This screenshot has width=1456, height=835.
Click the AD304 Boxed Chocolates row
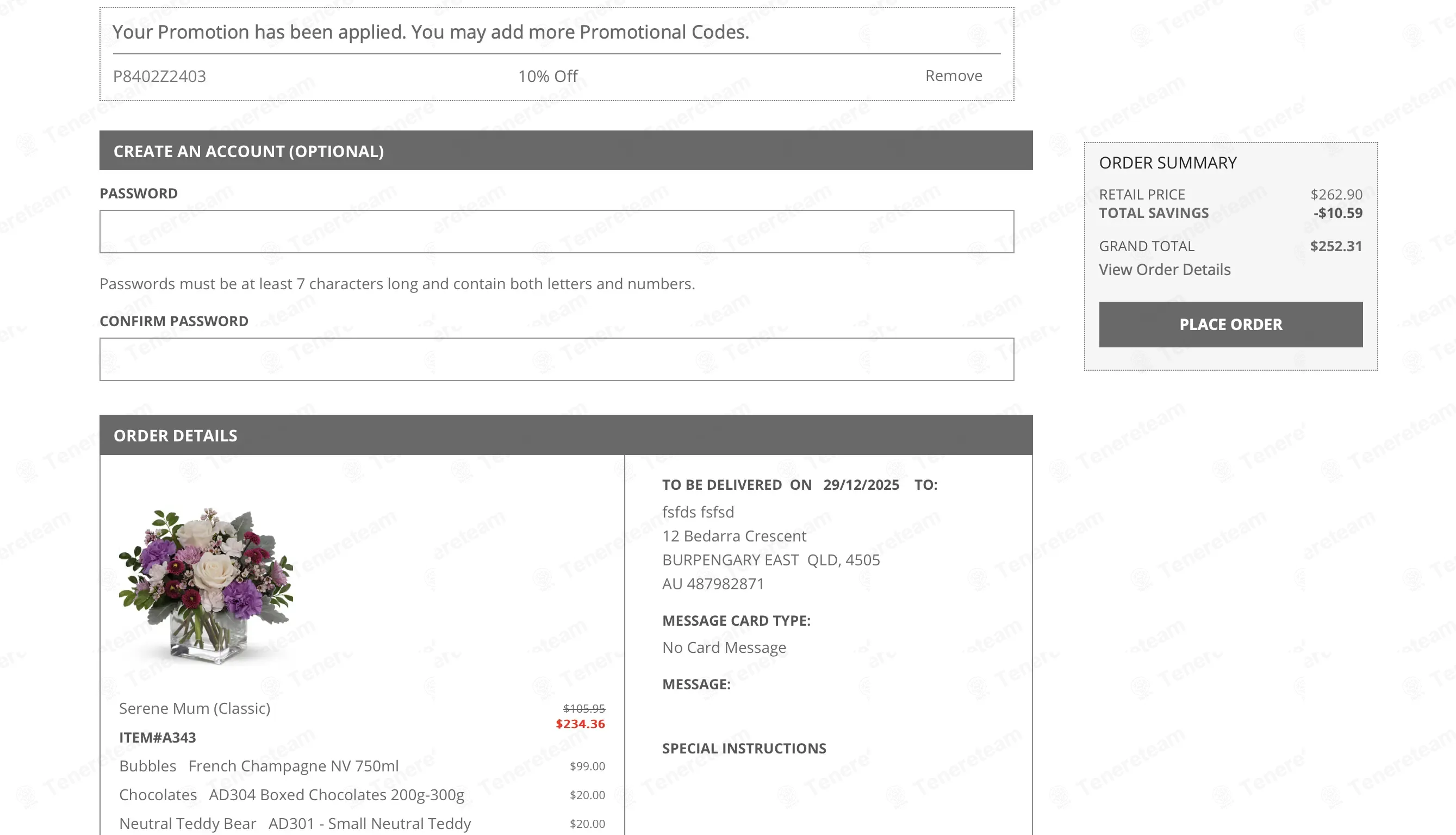coord(362,795)
